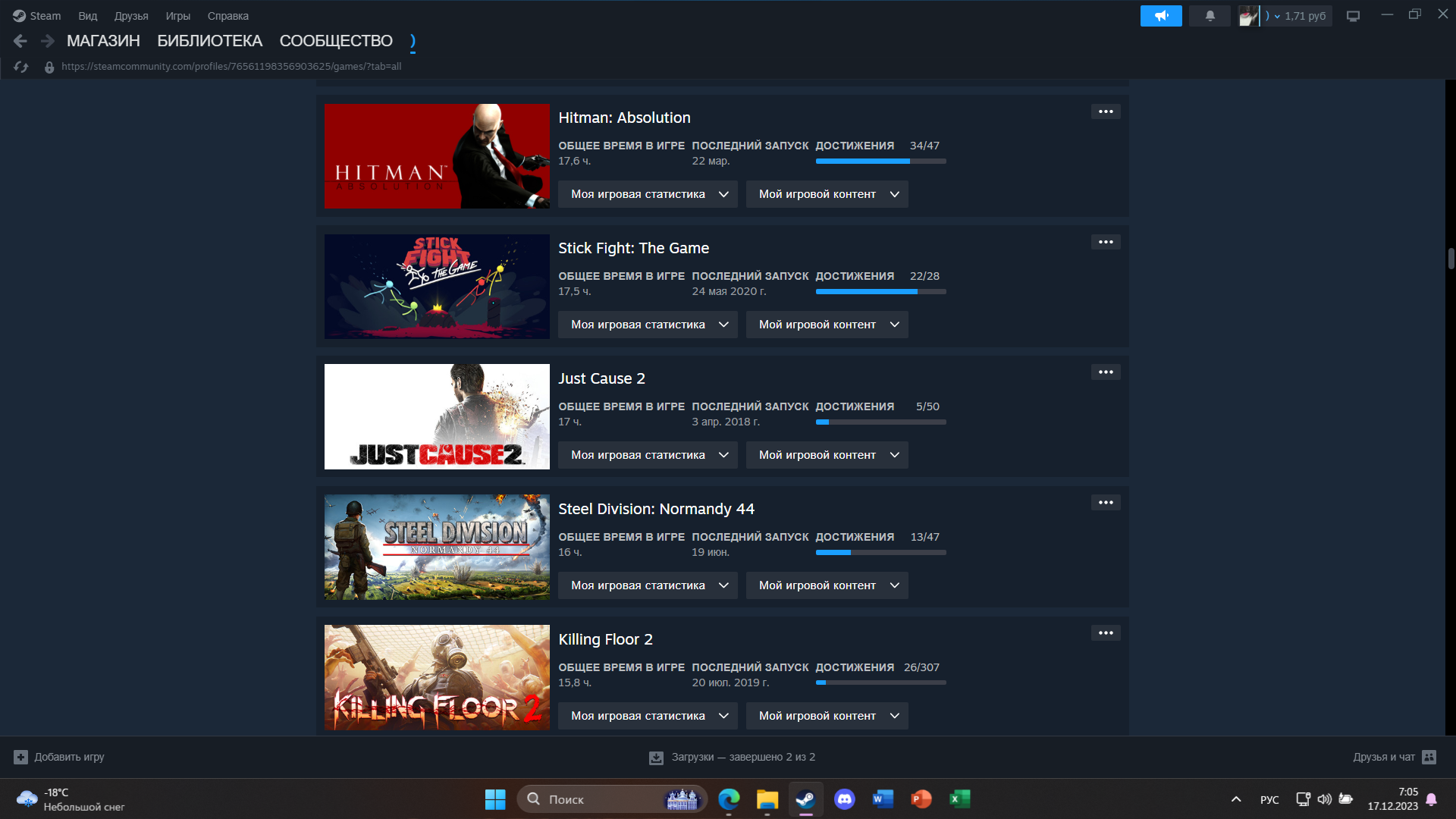Open Windows Start menu
The height and width of the screenshot is (819, 1456).
(x=495, y=799)
